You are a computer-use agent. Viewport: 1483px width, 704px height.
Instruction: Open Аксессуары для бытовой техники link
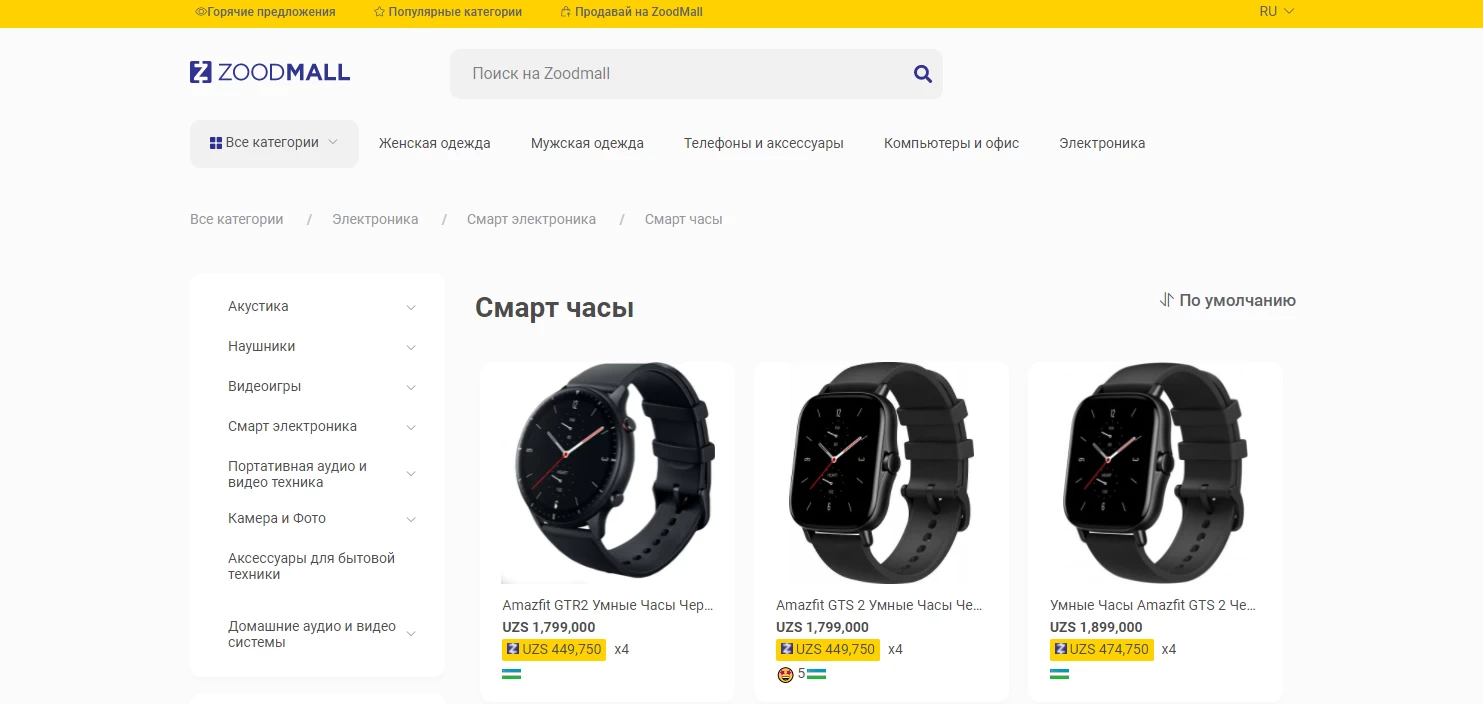coord(311,566)
